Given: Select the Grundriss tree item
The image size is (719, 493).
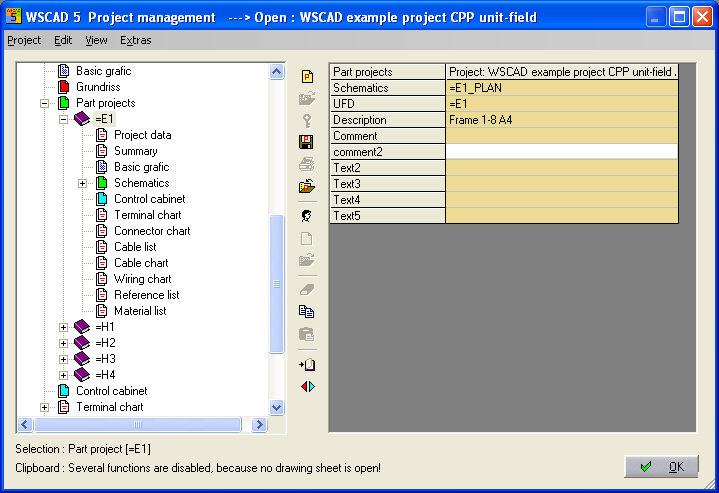Looking at the screenshot, I should pos(98,87).
